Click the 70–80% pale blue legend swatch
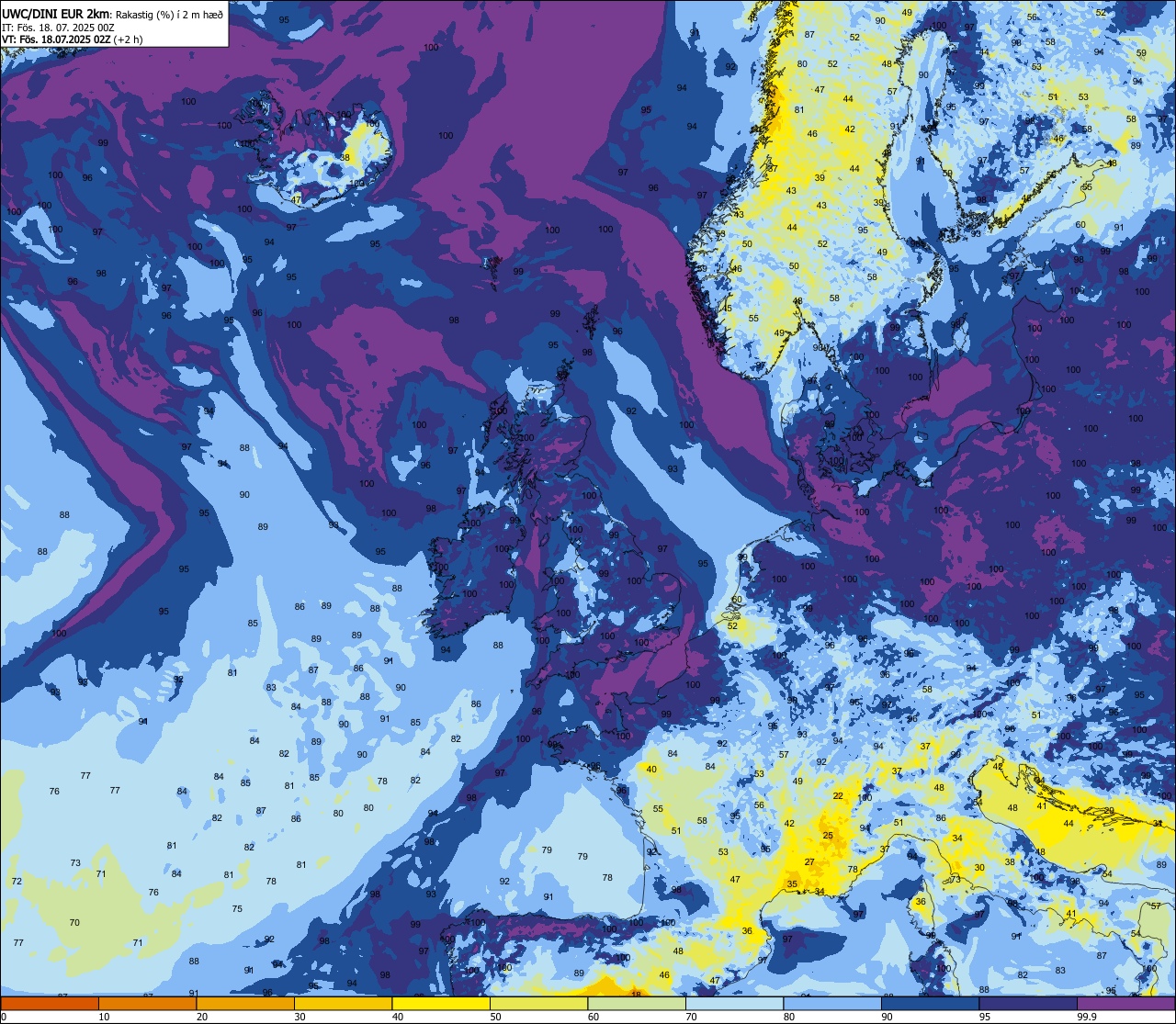Viewport: 1176px width, 1024px height. click(734, 1003)
